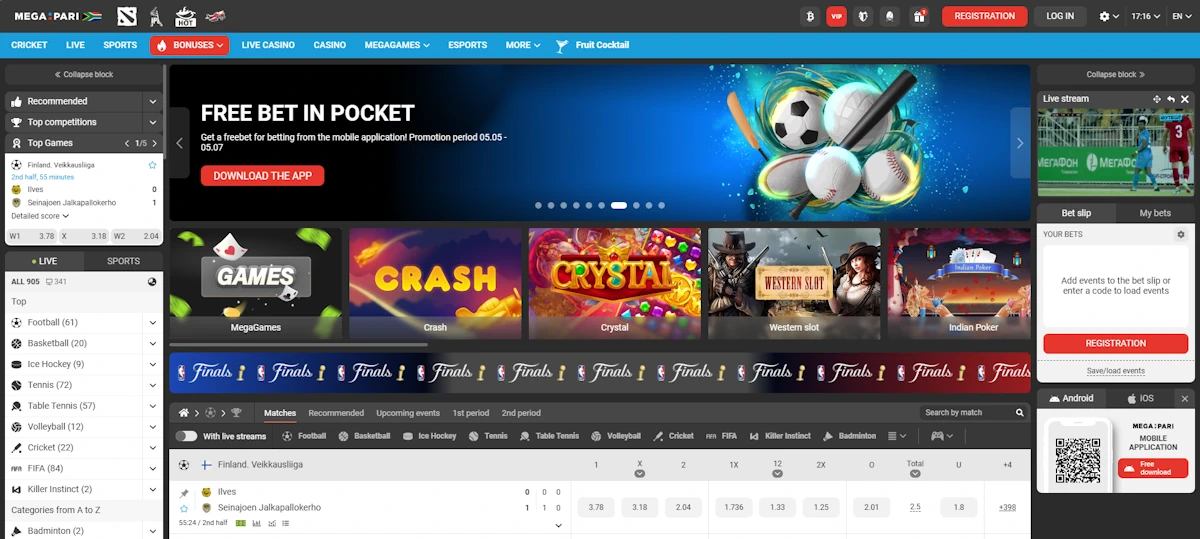Star the Ilves match as favorite
The height and width of the screenshot is (539, 1200).
(x=184, y=508)
